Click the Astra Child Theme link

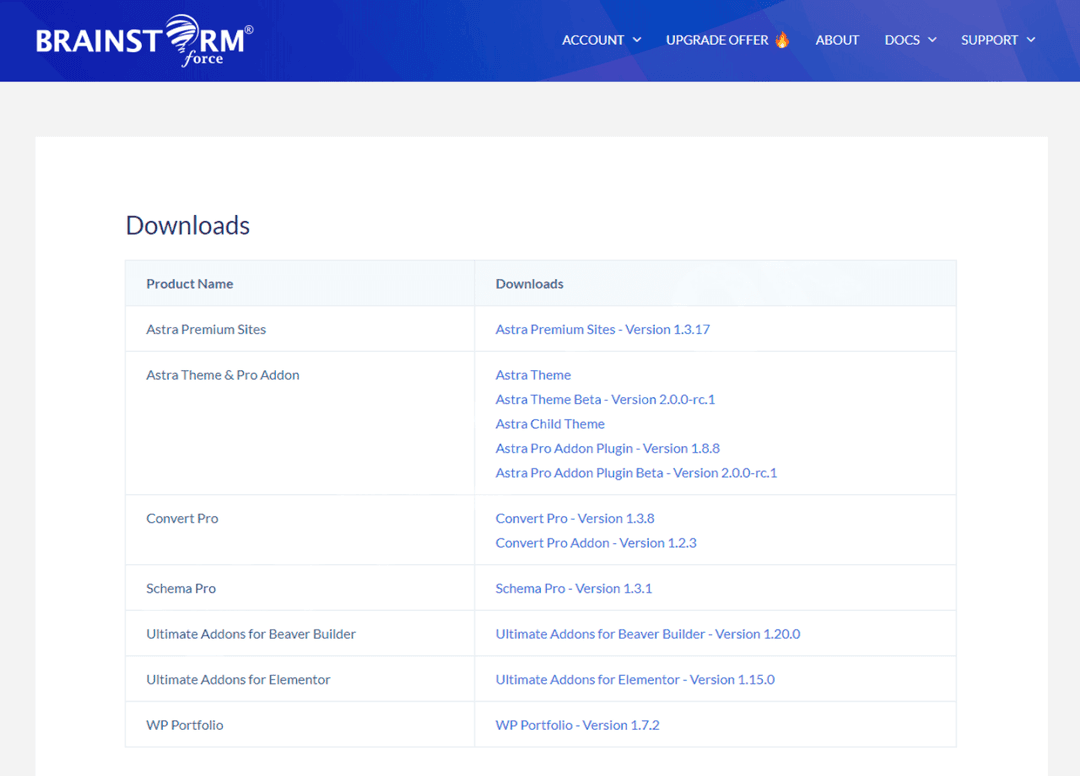click(x=550, y=424)
